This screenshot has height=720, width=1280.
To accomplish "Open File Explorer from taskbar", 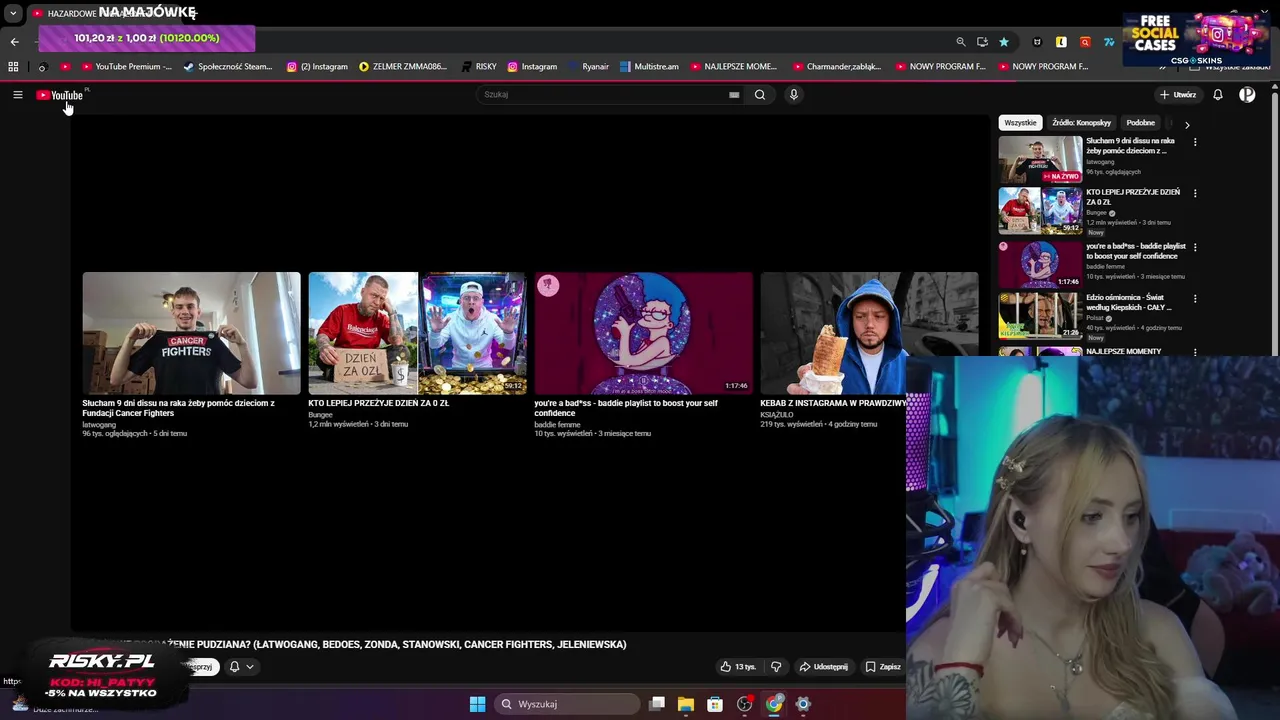I will [686, 704].
